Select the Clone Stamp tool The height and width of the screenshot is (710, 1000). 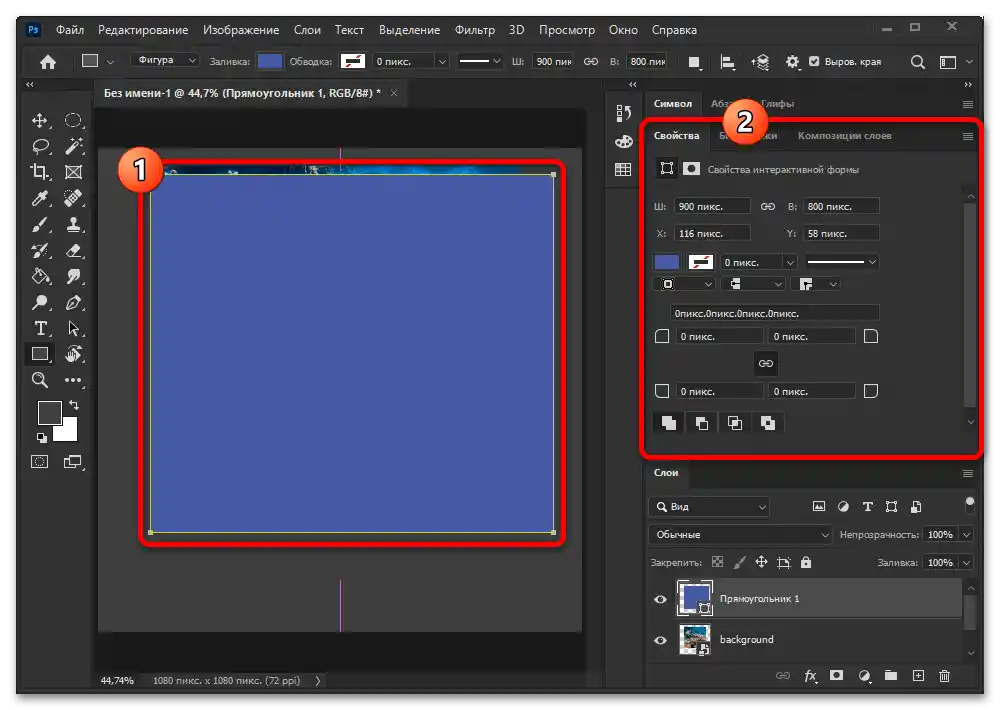pos(73,225)
